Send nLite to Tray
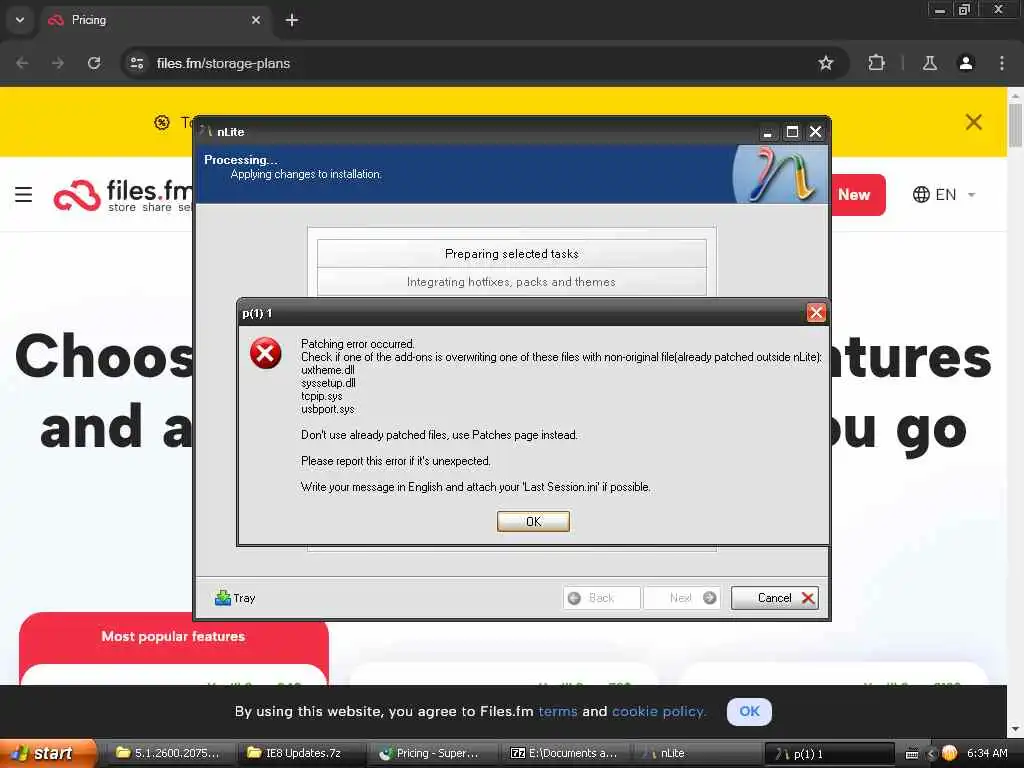This screenshot has height=768, width=1024. [235, 598]
